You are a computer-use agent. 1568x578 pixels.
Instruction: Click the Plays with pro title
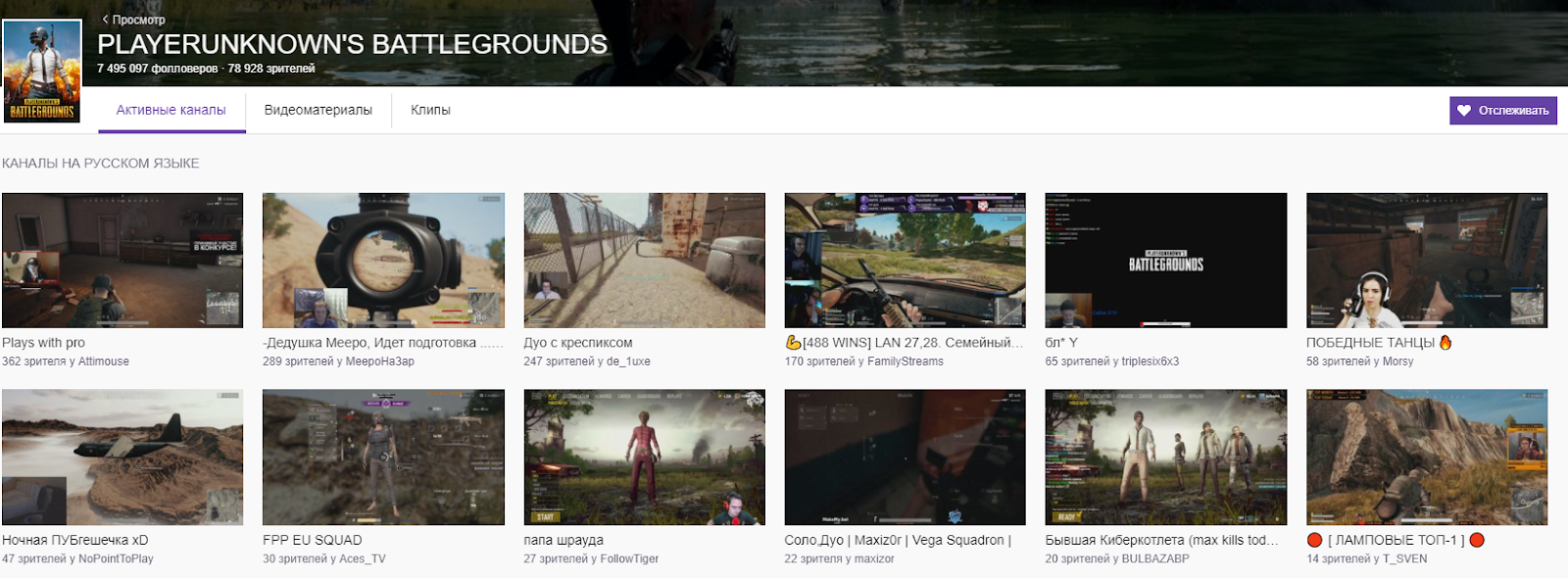43,343
